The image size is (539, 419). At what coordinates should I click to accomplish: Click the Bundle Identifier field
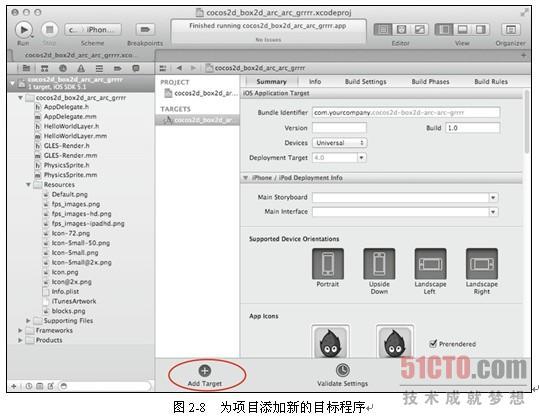tap(406, 112)
